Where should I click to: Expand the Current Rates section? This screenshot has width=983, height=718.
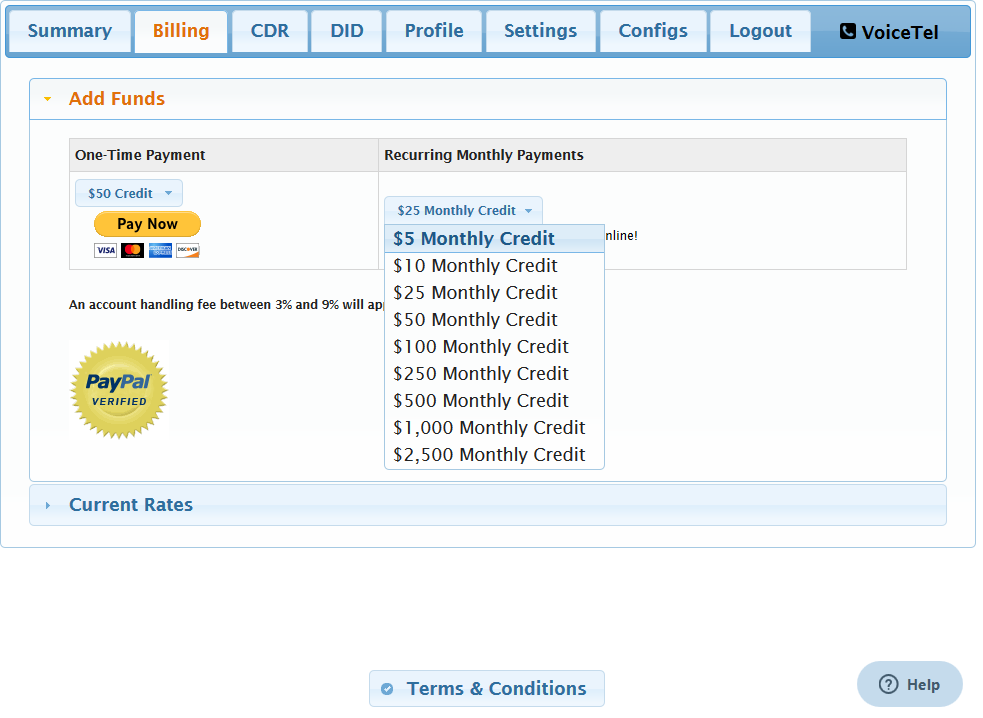488,505
